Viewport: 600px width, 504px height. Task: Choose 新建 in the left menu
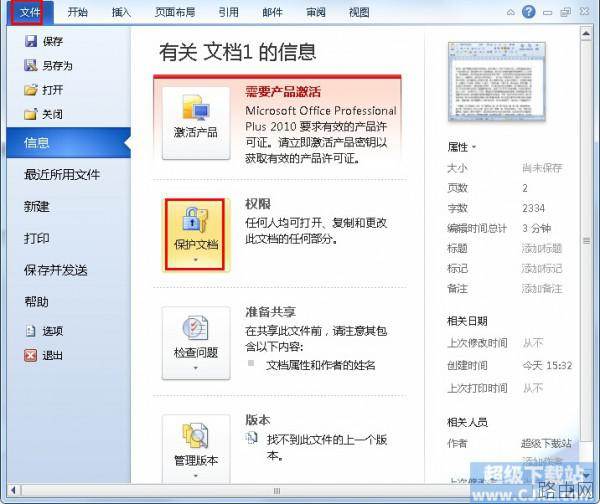37,207
